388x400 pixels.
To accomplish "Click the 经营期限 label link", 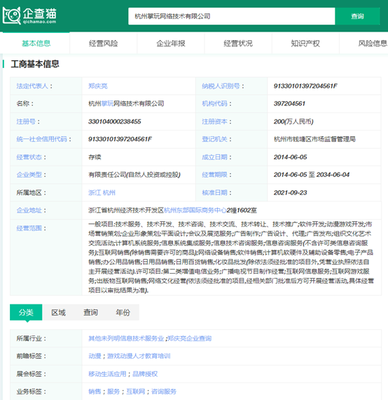I will [x=214, y=175].
